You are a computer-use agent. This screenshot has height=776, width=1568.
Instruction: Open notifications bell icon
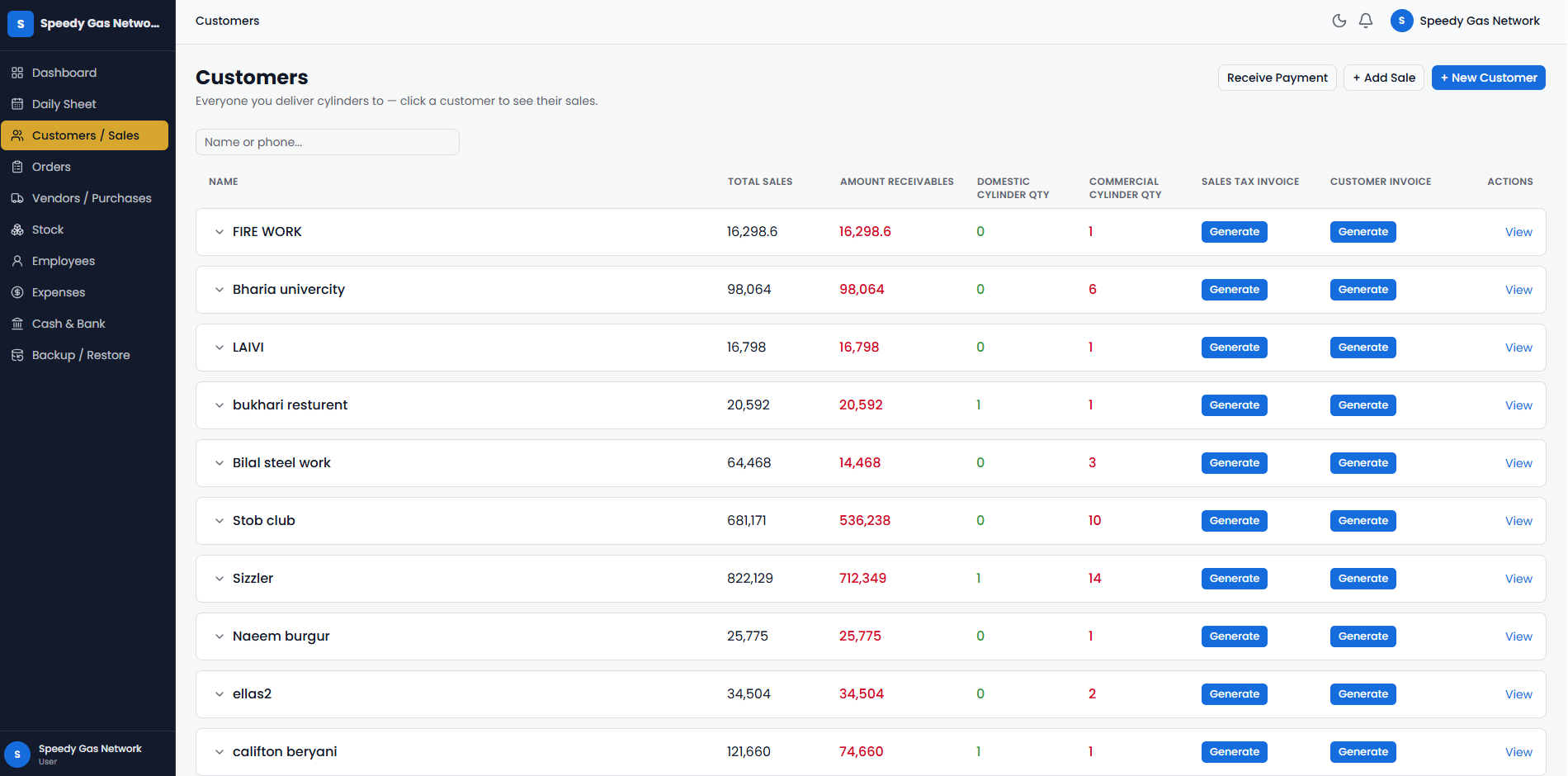tap(1366, 21)
